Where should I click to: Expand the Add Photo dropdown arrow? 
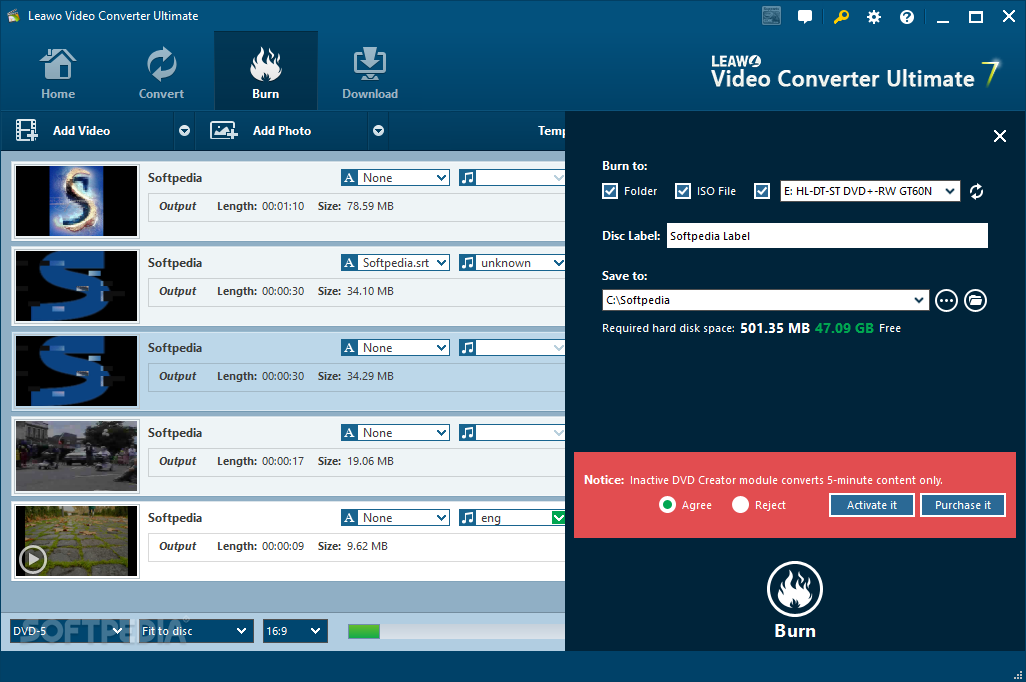point(378,131)
